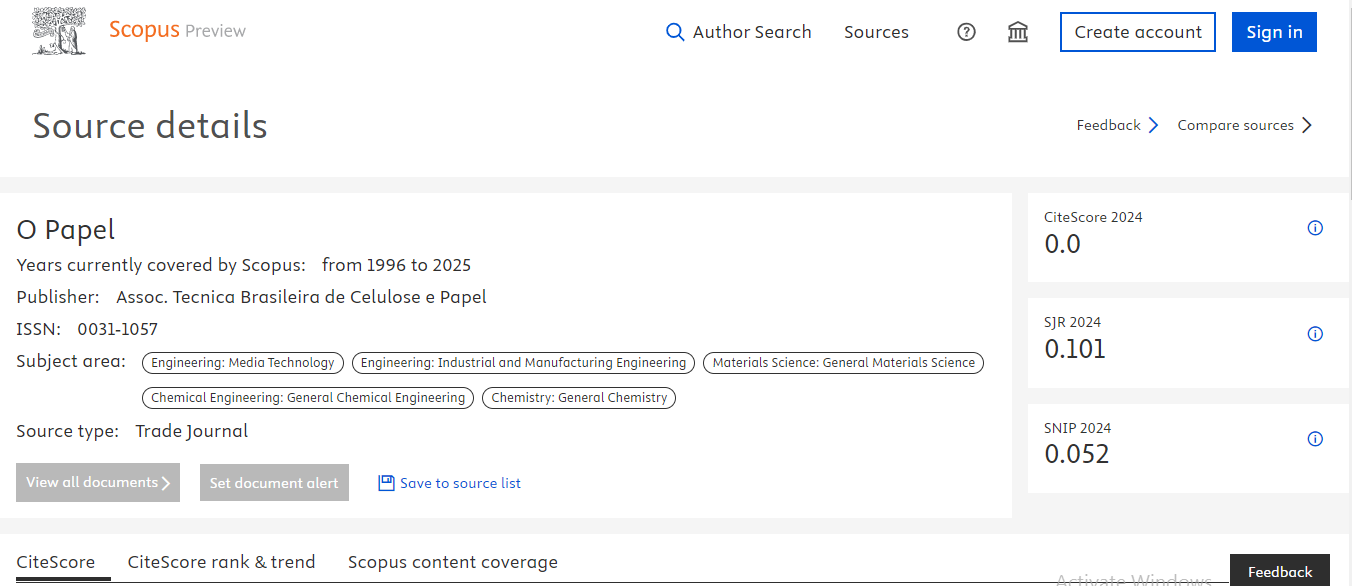Image resolution: width=1352 pixels, height=586 pixels.
Task: Open SJR 2024 info icon
Action: click(x=1316, y=334)
